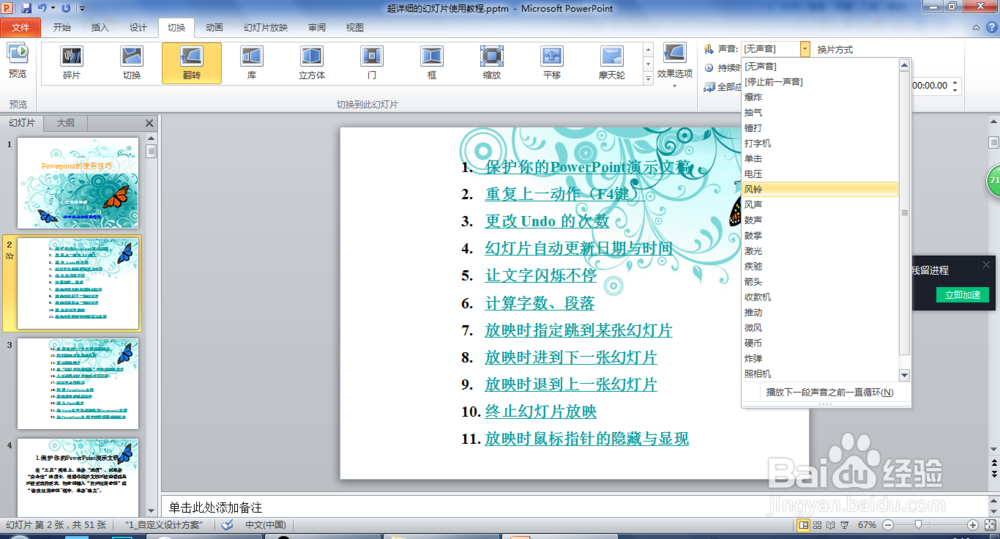
Task: Select slide 3 thumbnail
Action: [78, 383]
